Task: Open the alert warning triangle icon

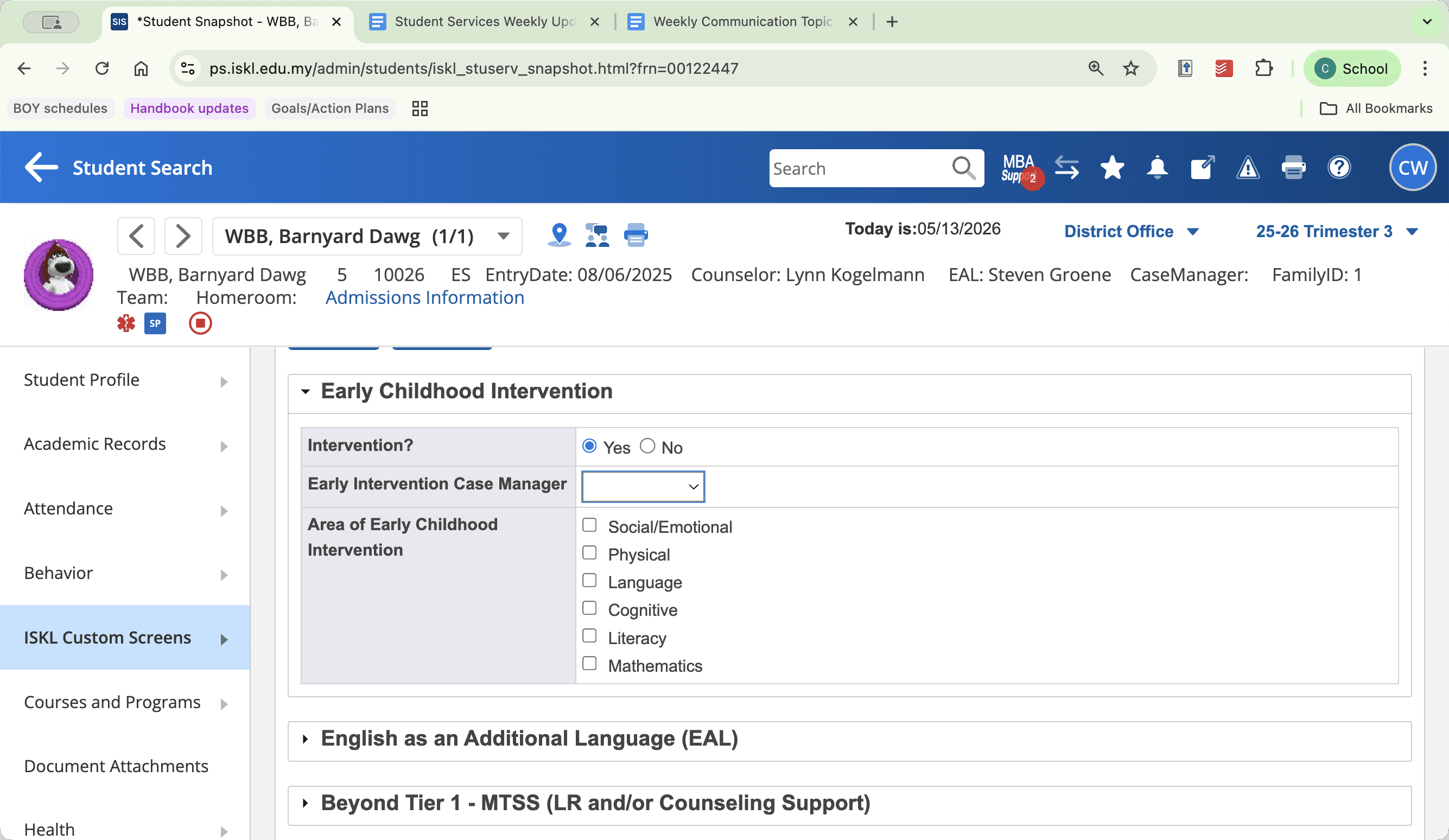Action: tap(1248, 168)
